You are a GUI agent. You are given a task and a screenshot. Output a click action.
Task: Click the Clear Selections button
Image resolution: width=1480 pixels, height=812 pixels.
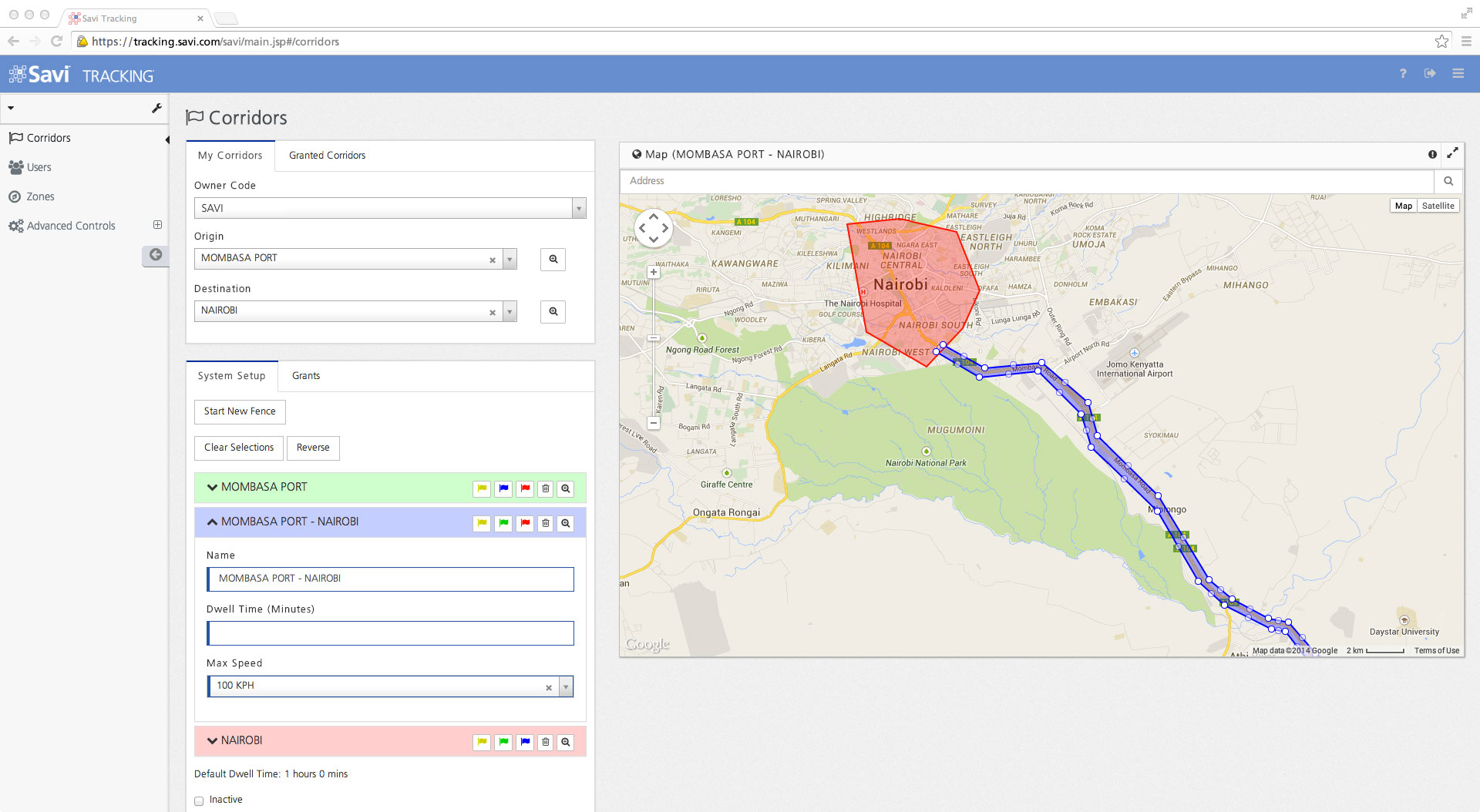(239, 448)
